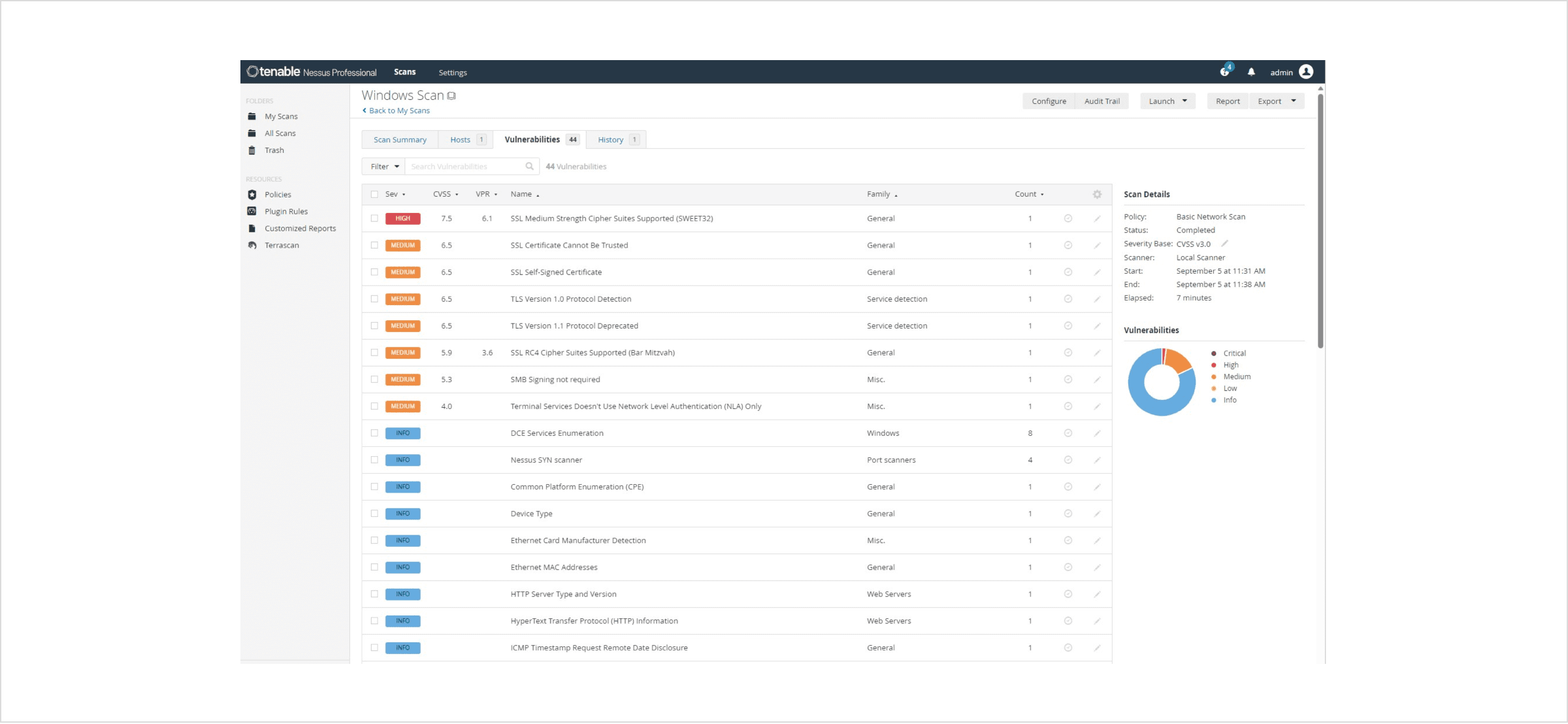Tick checkbox for SMB Signing not required
The image size is (1568, 724).
pos(374,380)
